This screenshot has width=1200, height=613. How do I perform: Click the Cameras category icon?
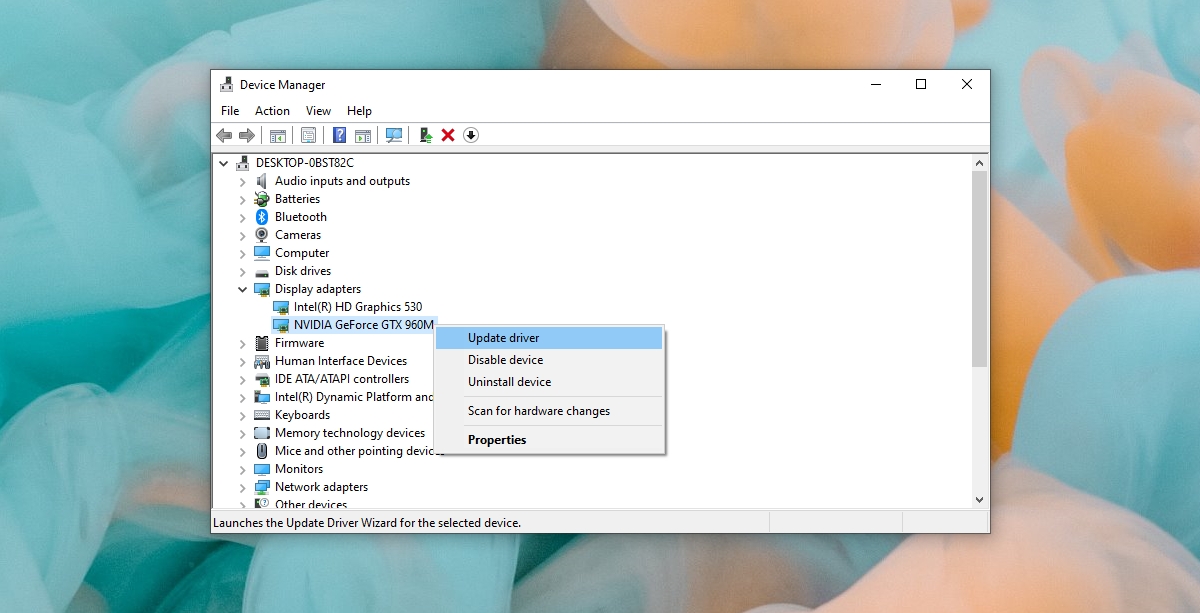pyautogui.click(x=262, y=235)
